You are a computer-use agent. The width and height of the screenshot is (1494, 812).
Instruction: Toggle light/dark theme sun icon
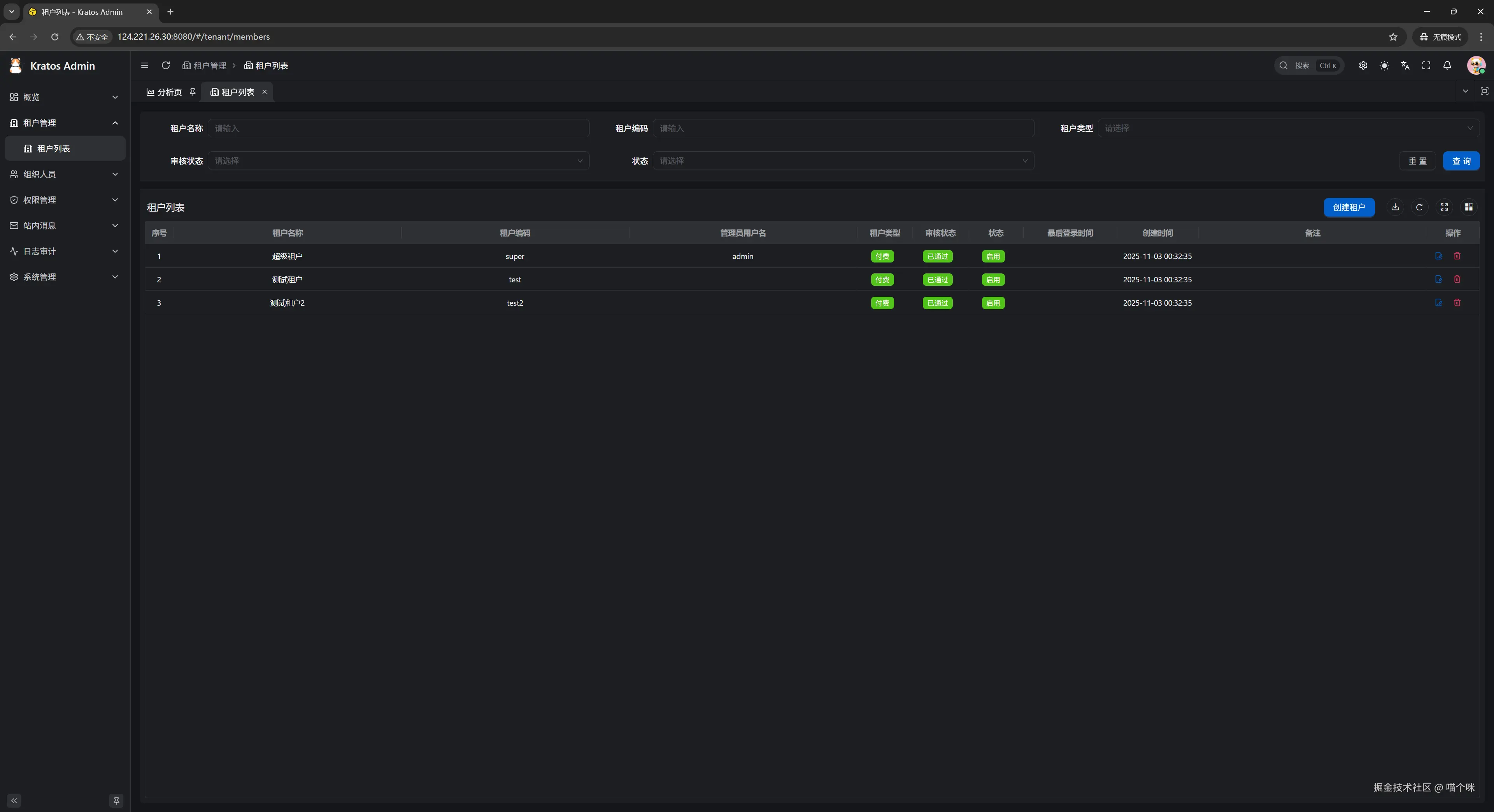click(x=1384, y=65)
